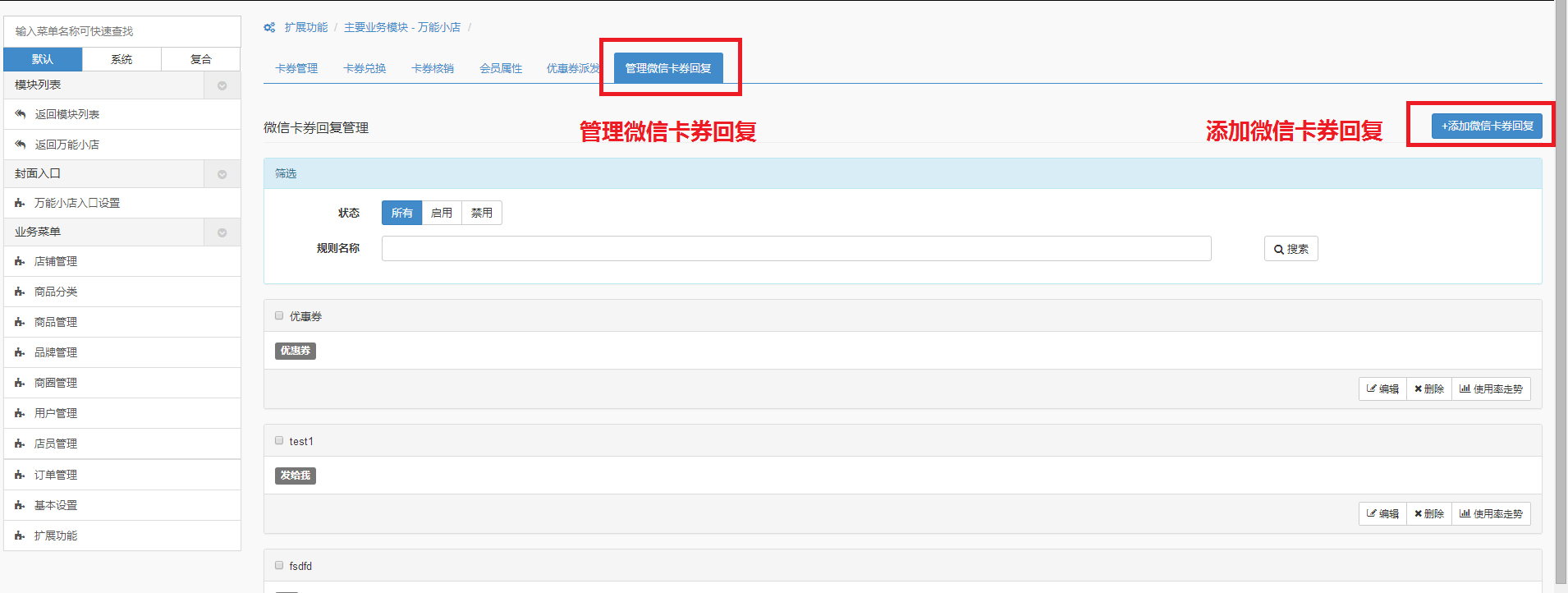Open 店铺管理 menu item

[x=122, y=261]
